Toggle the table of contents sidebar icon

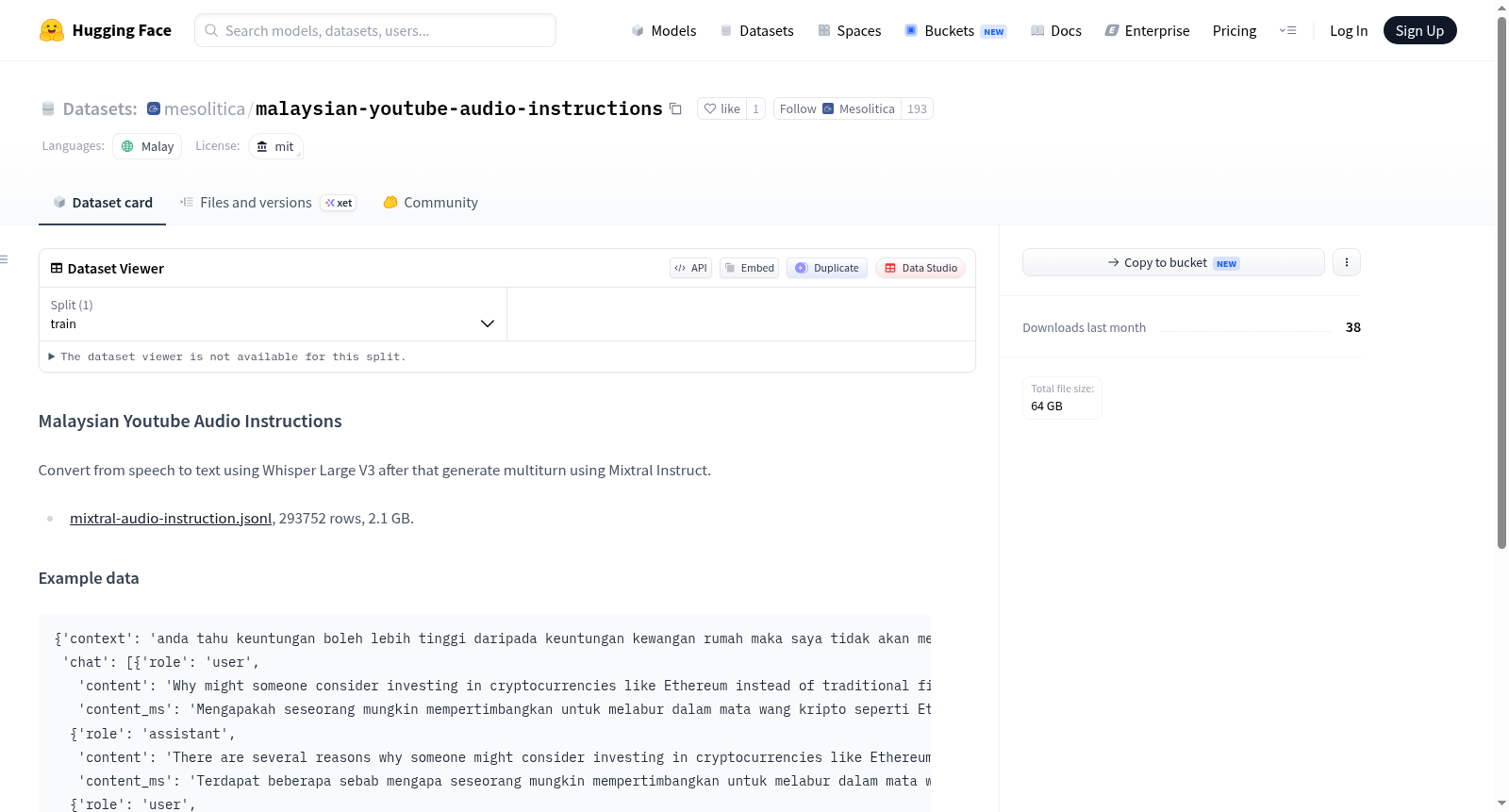(4, 259)
